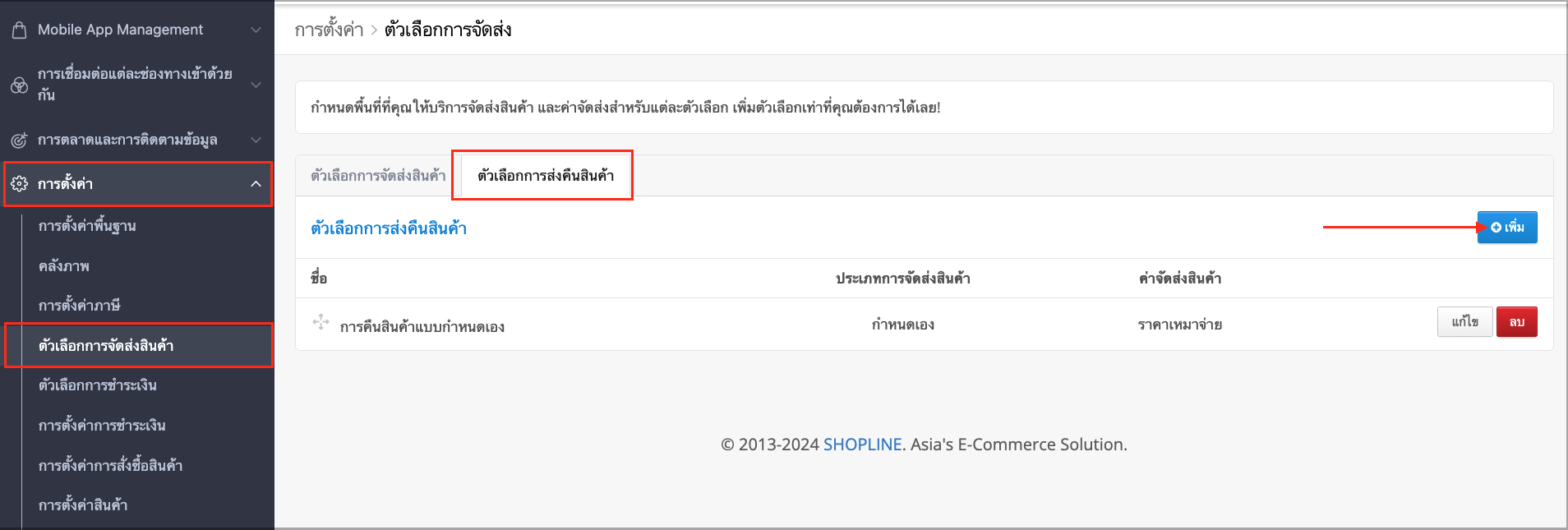Click the settings gear icon beside การตั้งค่า
1568x530 pixels.
click(x=20, y=184)
